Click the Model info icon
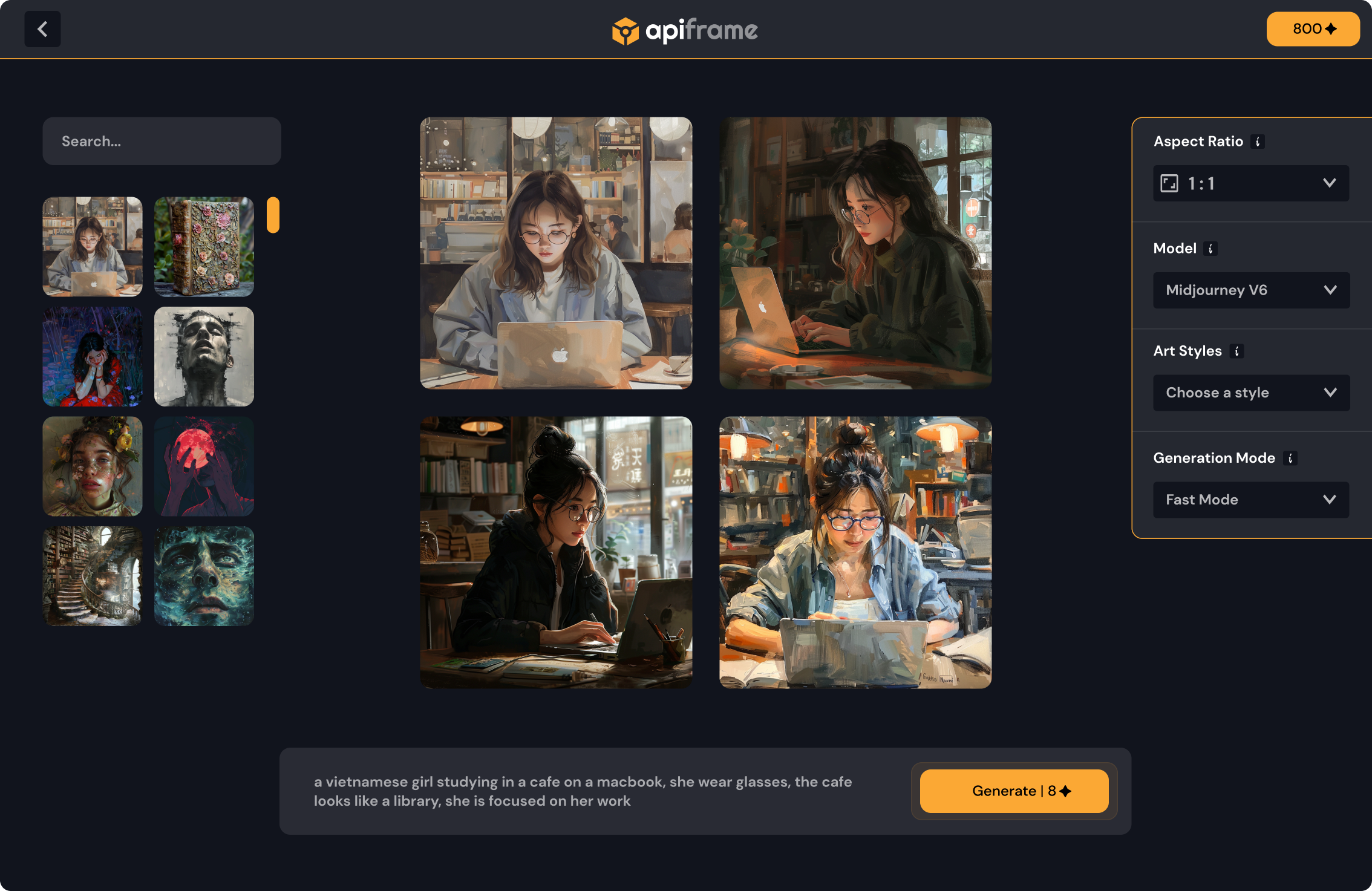This screenshot has height=891, width=1372. pyautogui.click(x=1210, y=248)
